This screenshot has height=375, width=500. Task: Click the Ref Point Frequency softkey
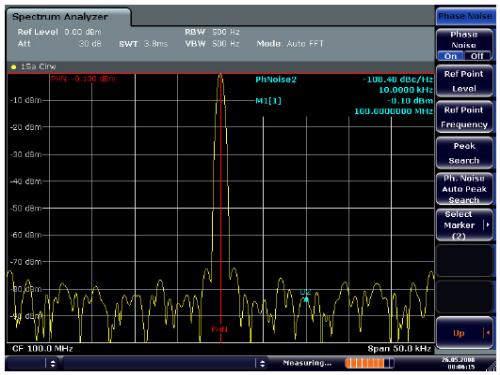click(464, 117)
